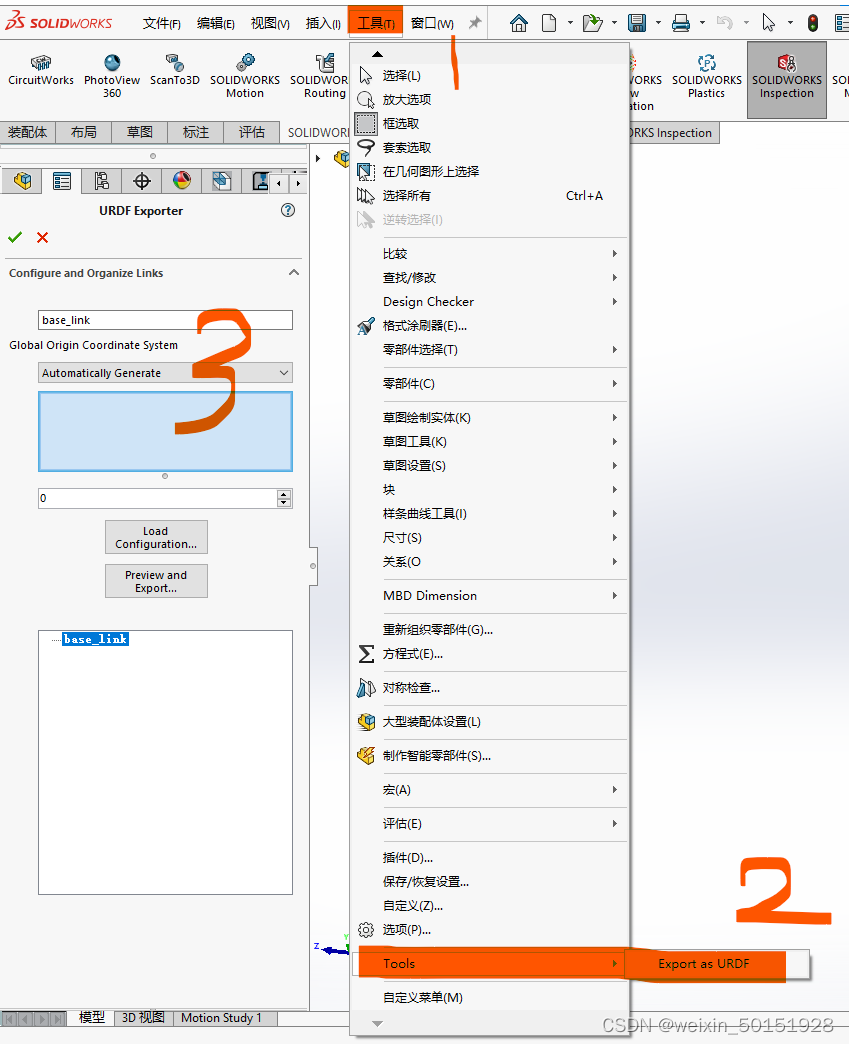Switch to the PropertyManager tab
The image size is (849, 1044).
click(x=62, y=180)
